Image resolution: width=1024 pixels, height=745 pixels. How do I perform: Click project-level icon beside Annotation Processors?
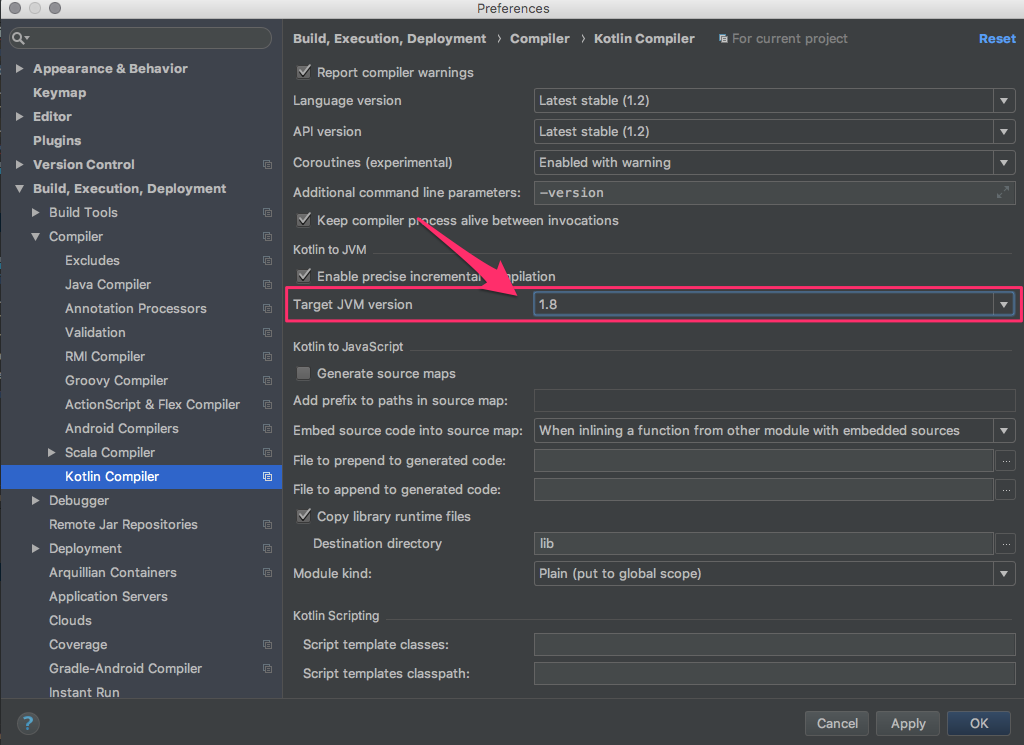(267, 308)
